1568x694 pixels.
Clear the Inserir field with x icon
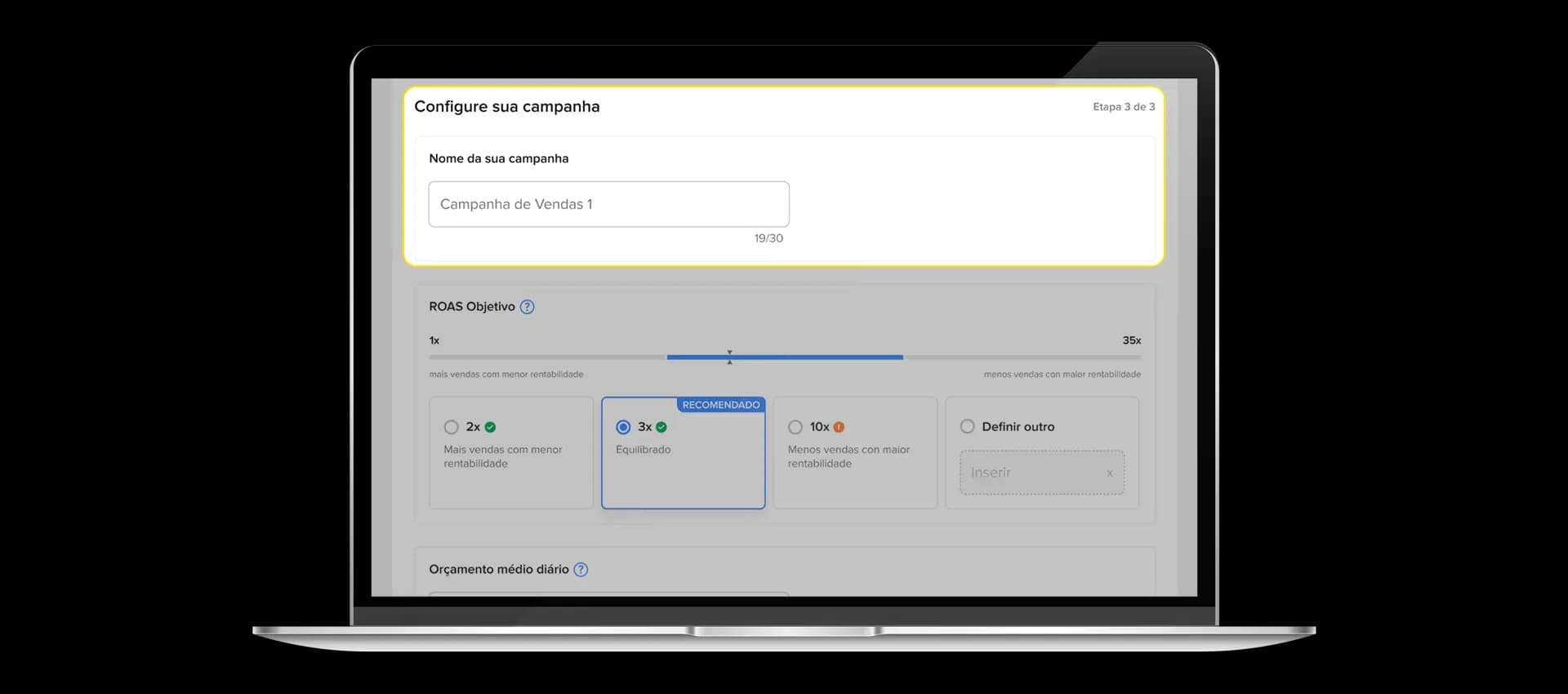[1110, 473]
